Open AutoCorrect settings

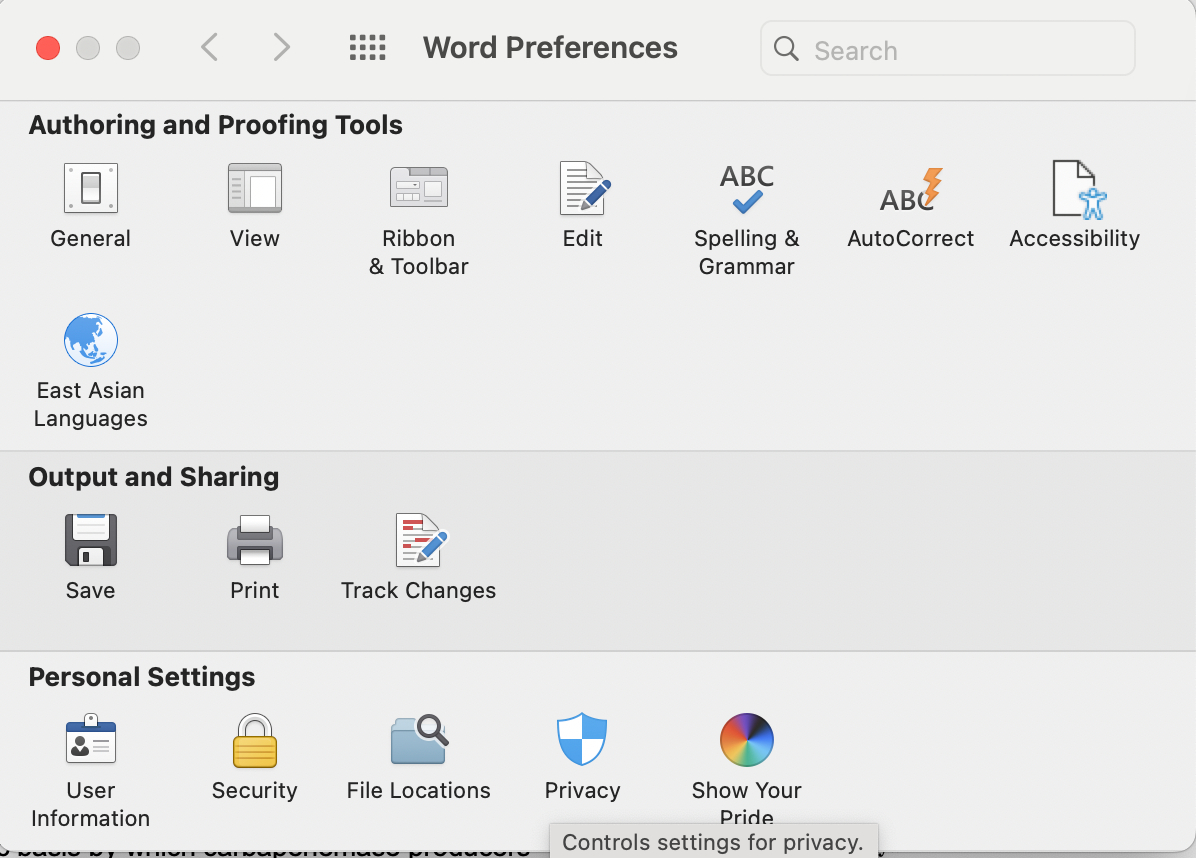pos(910,189)
